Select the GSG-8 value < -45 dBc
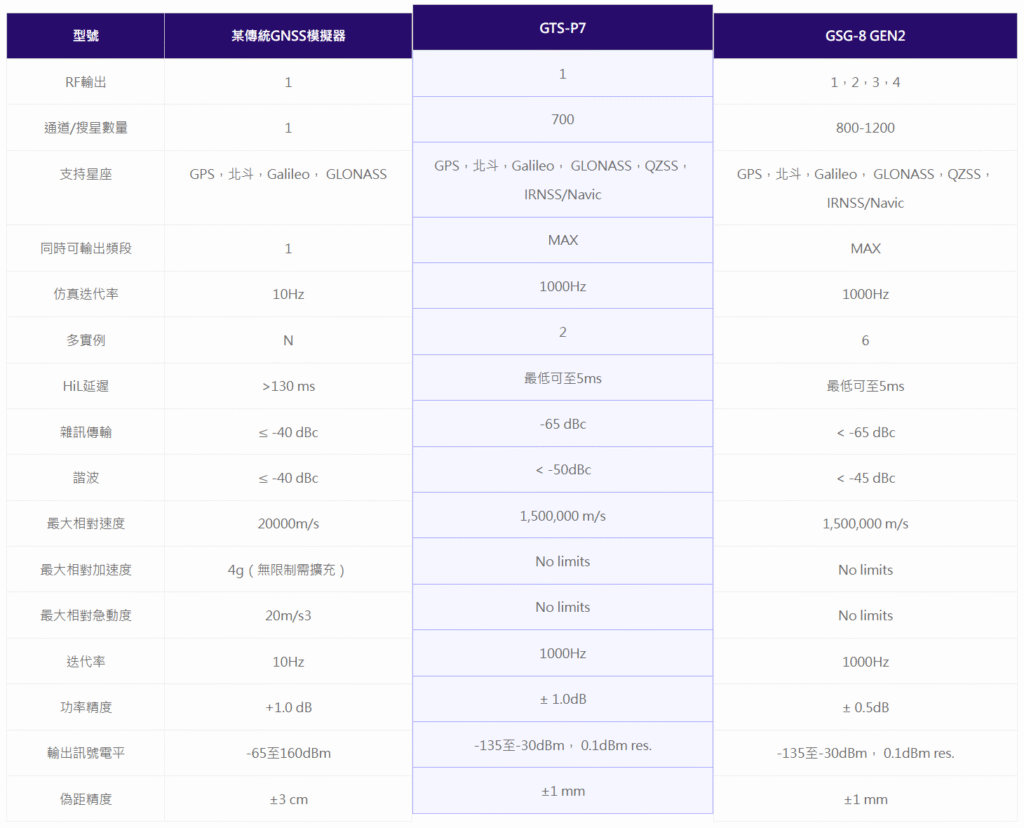Viewport: 1024px width, 828px height. click(x=865, y=478)
